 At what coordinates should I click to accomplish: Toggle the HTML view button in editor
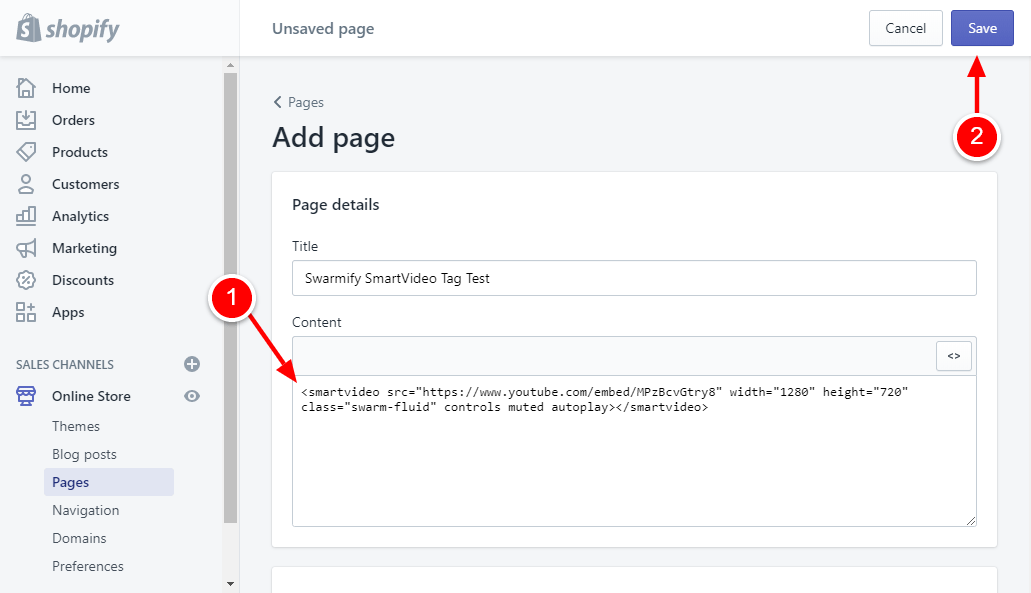[953, 356]
